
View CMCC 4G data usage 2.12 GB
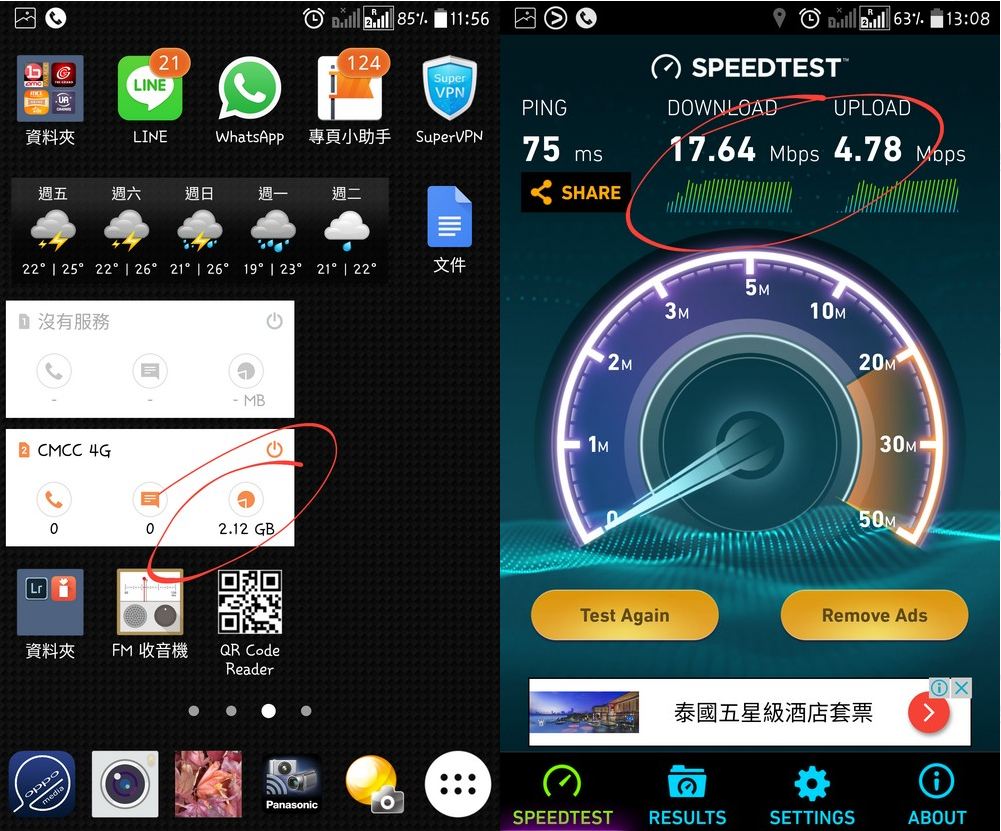[246, 509]
